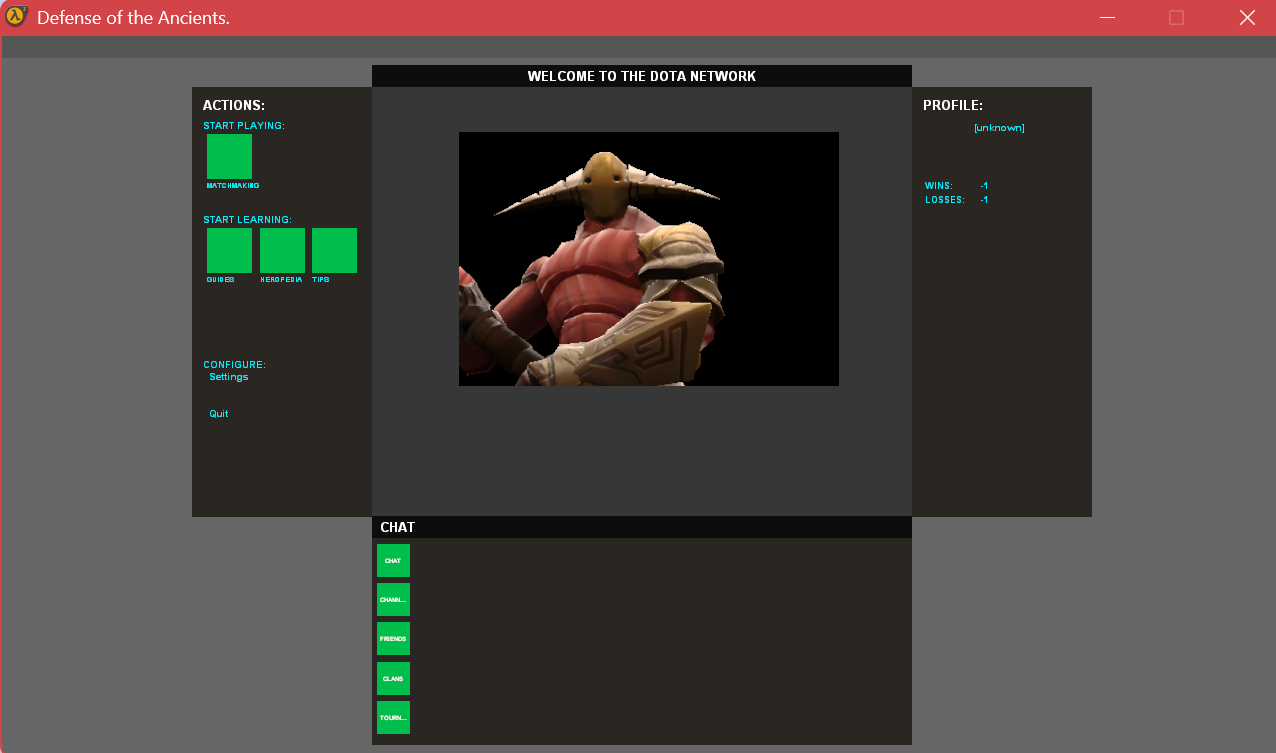1276x753 pixels.
Task: Open Settings under Configure
Action: pos(229,377)
